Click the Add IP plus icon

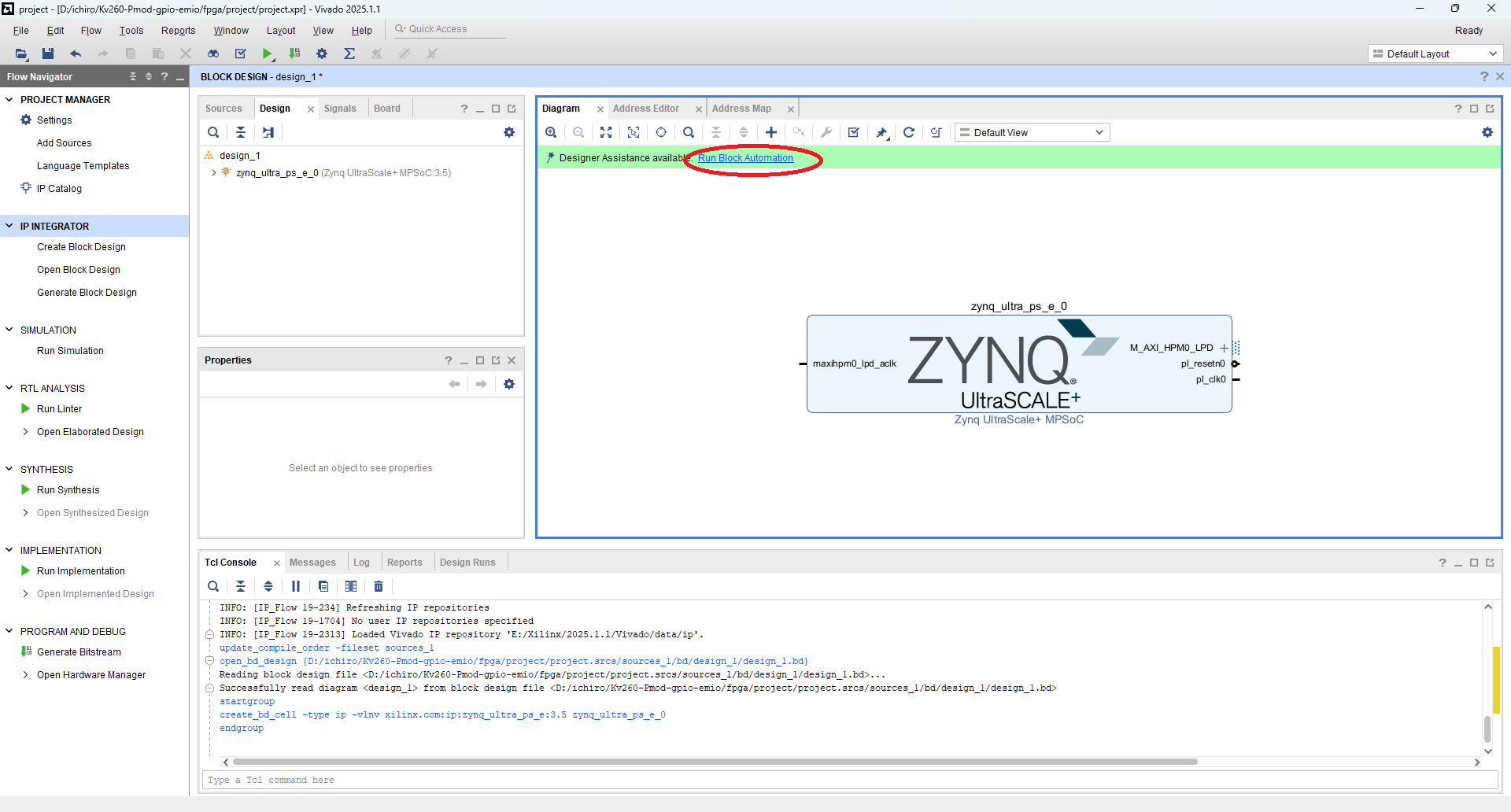771,132
